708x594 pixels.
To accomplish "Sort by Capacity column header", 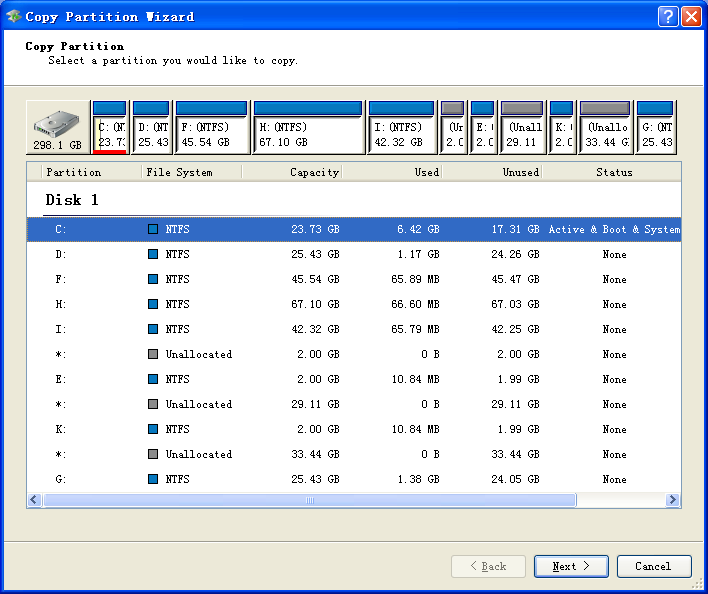I will tap(292, 172).
